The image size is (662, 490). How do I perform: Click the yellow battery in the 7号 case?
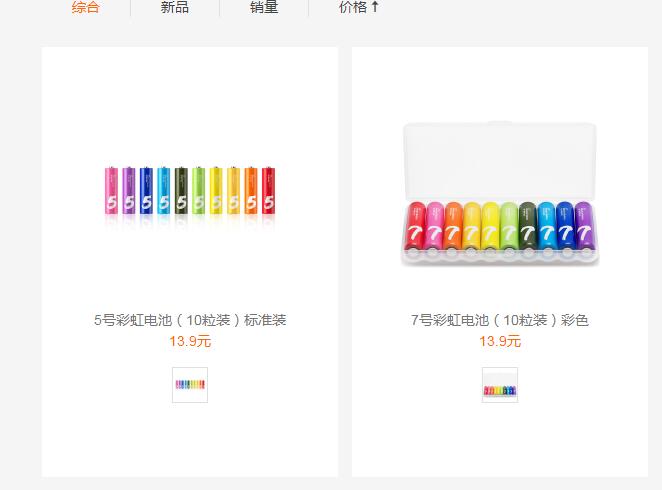[x=490, y=228]
